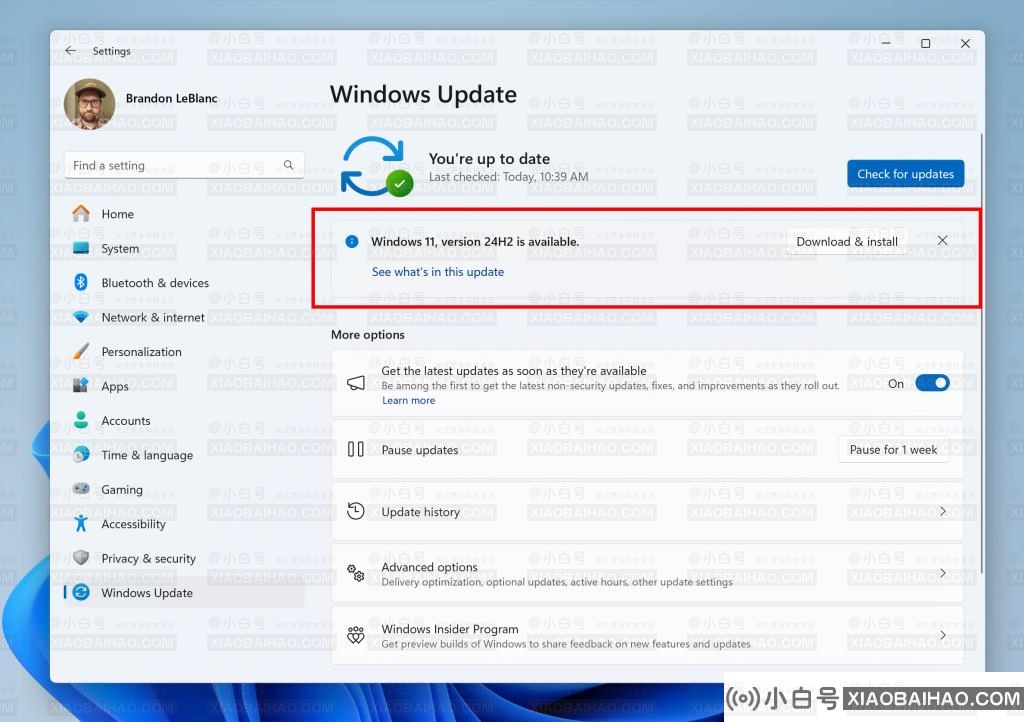The image size is (1024, 722).
Task: Turn off get latest updates toggle
Action: (x=932, y=383)
